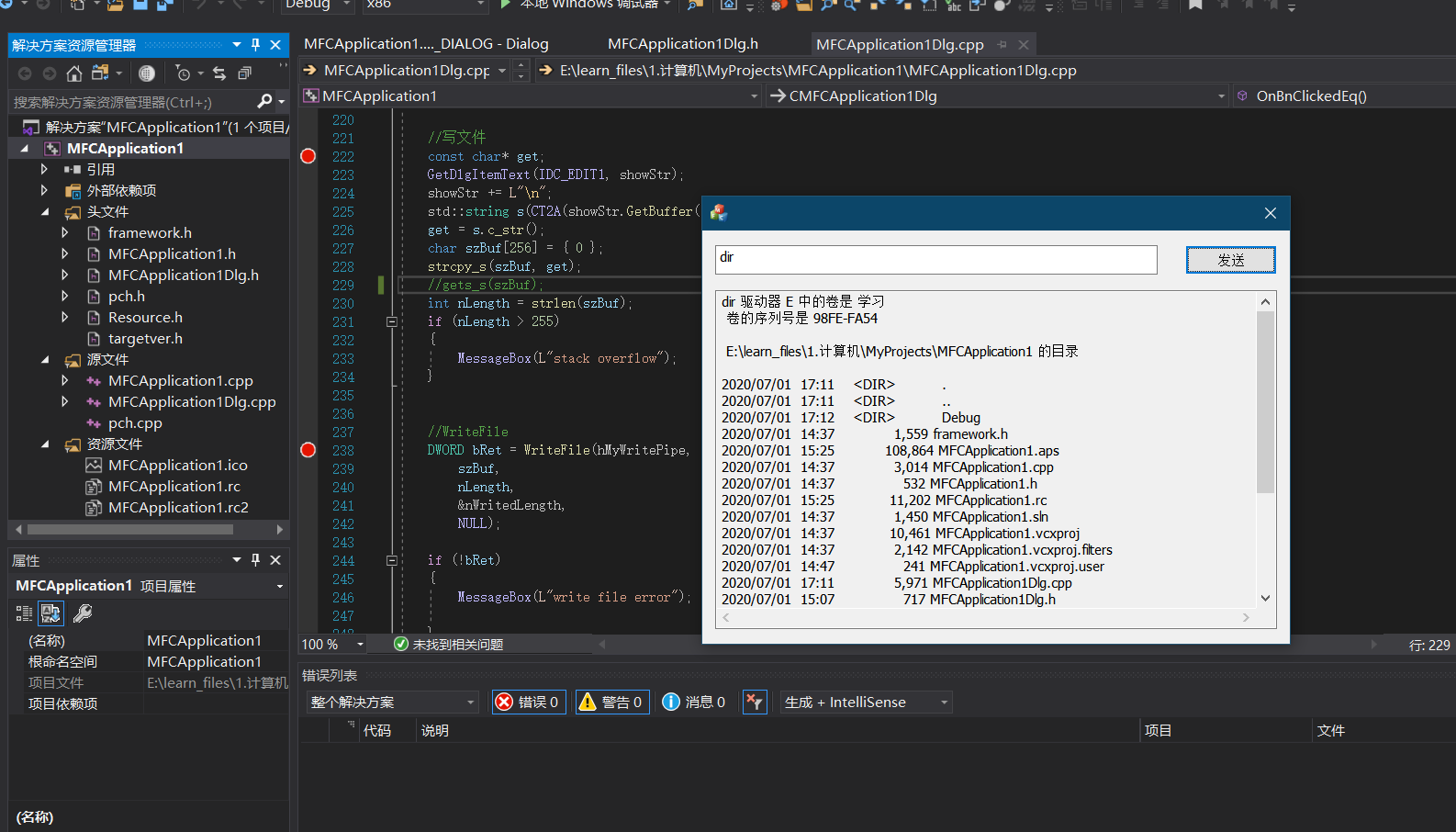The width and height of the screenshot is (1456, 832).
Task: Collapse the code block at line 244
Action: 392,560
